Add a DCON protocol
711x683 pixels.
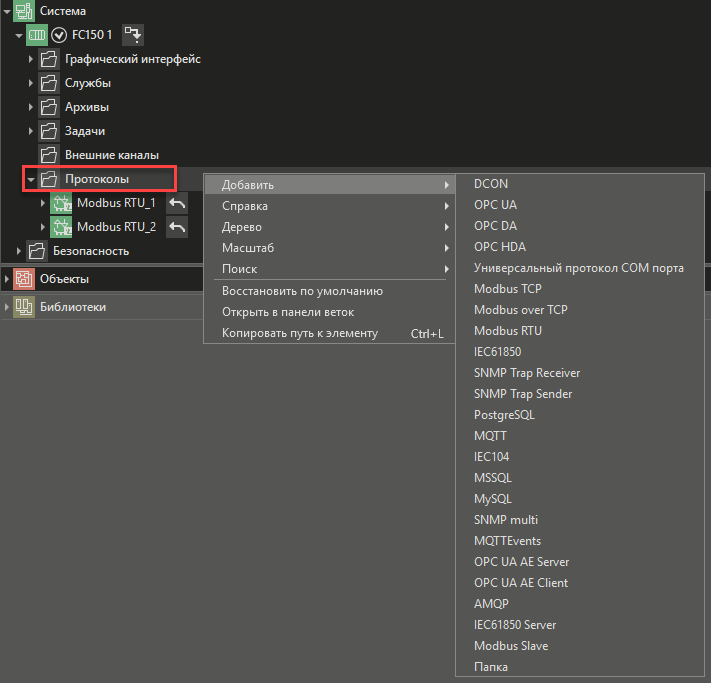(580, 184)
